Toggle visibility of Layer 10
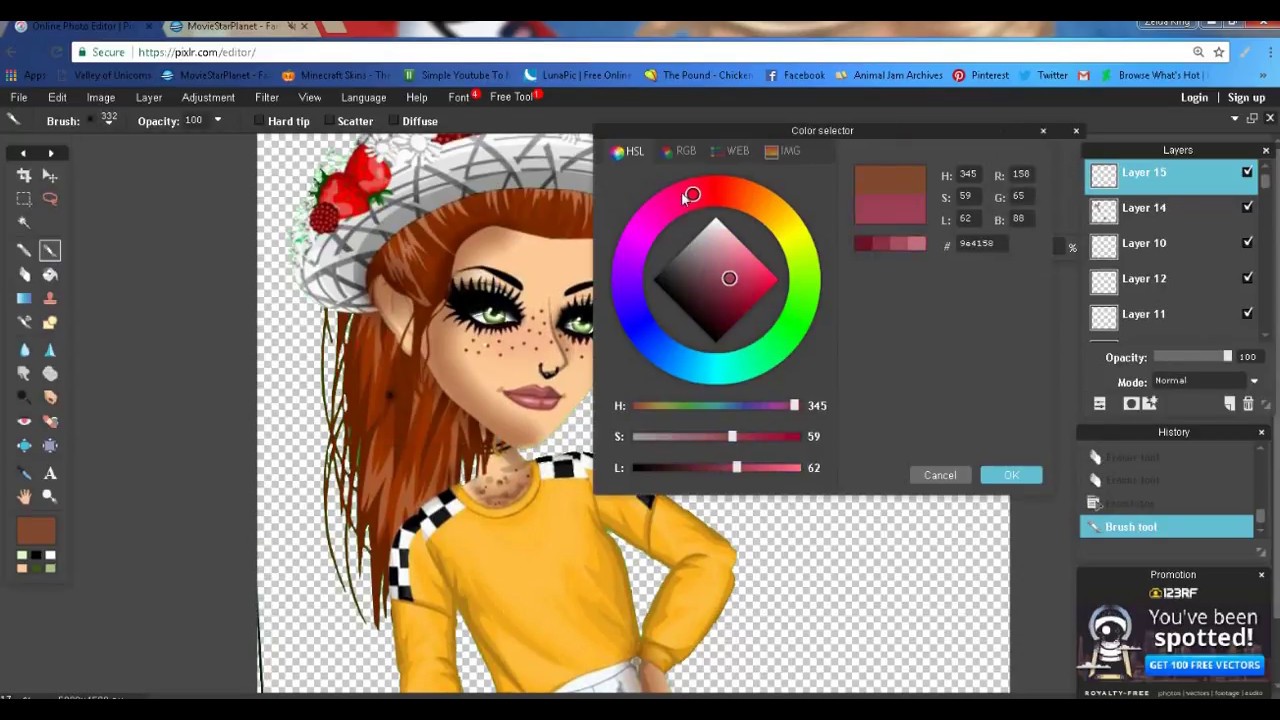Viewport: 1280px width, 720px height. point(1247,243)
